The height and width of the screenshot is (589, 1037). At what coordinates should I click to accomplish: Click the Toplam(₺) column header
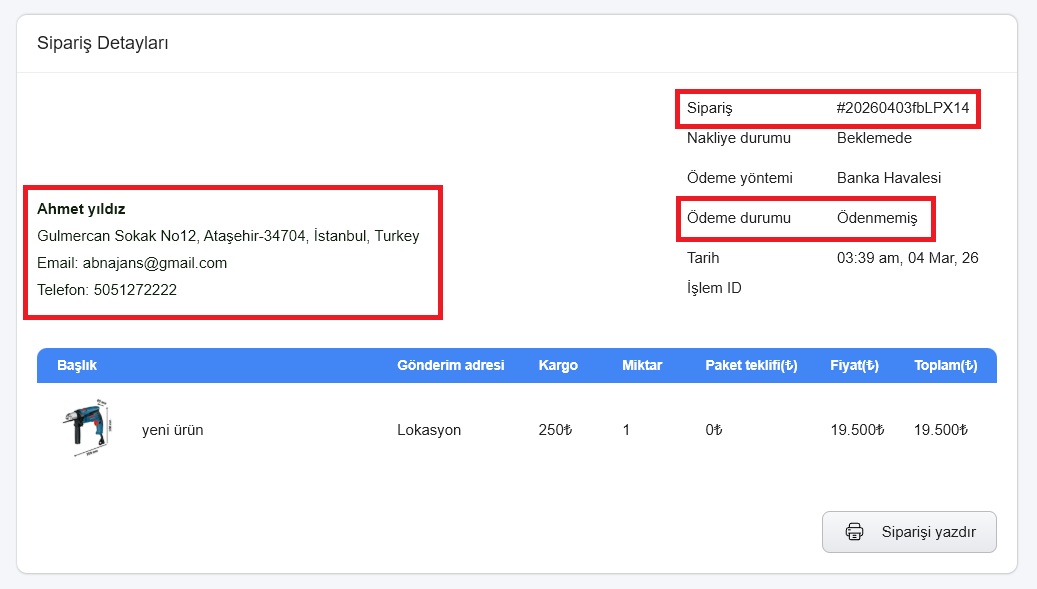point(945,365)
